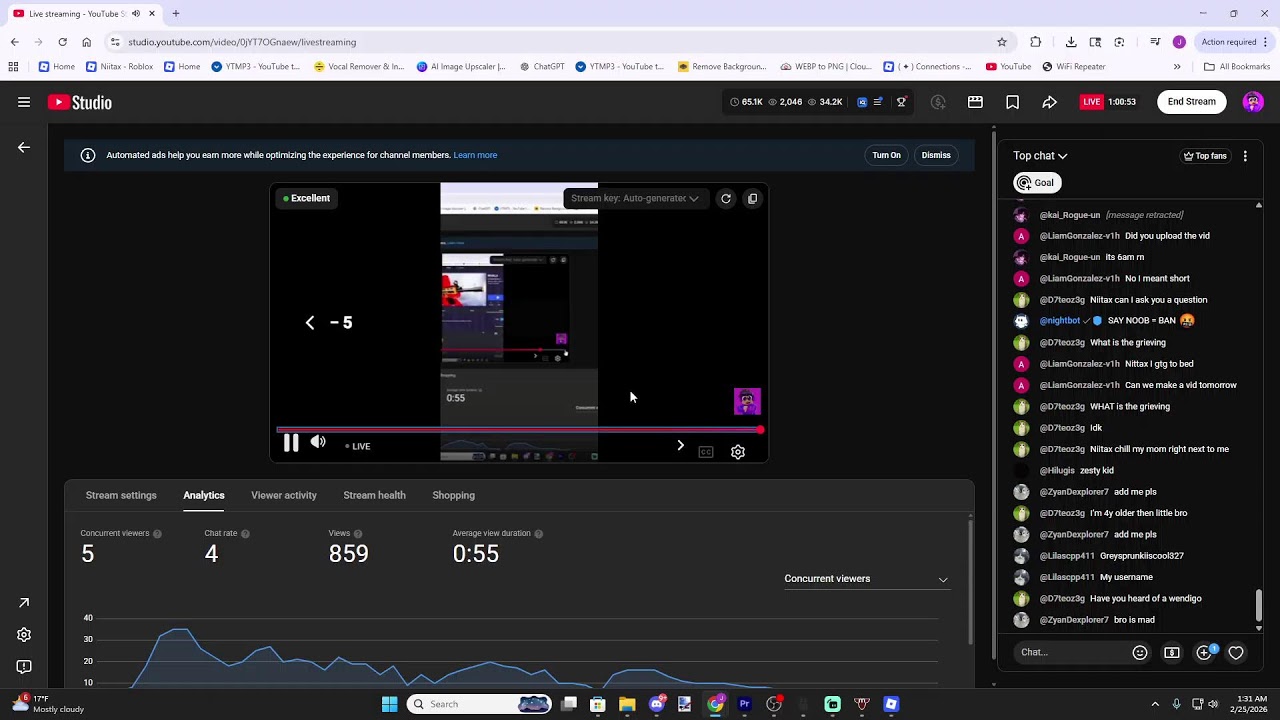The image size is (1280, 720).
Task: Click the chat message input field
Action: pyautogui.click(x=1070, y=652)
